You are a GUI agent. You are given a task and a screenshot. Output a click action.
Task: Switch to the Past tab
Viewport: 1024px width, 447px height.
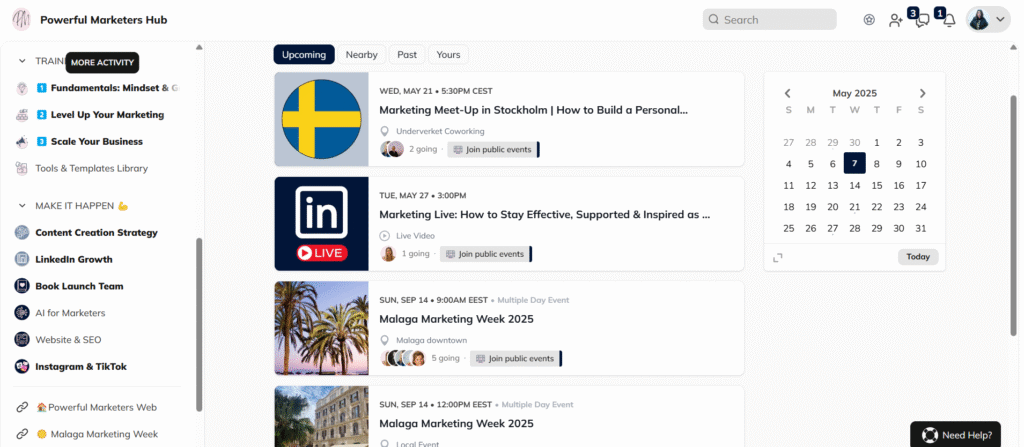[x=407, y=55]
